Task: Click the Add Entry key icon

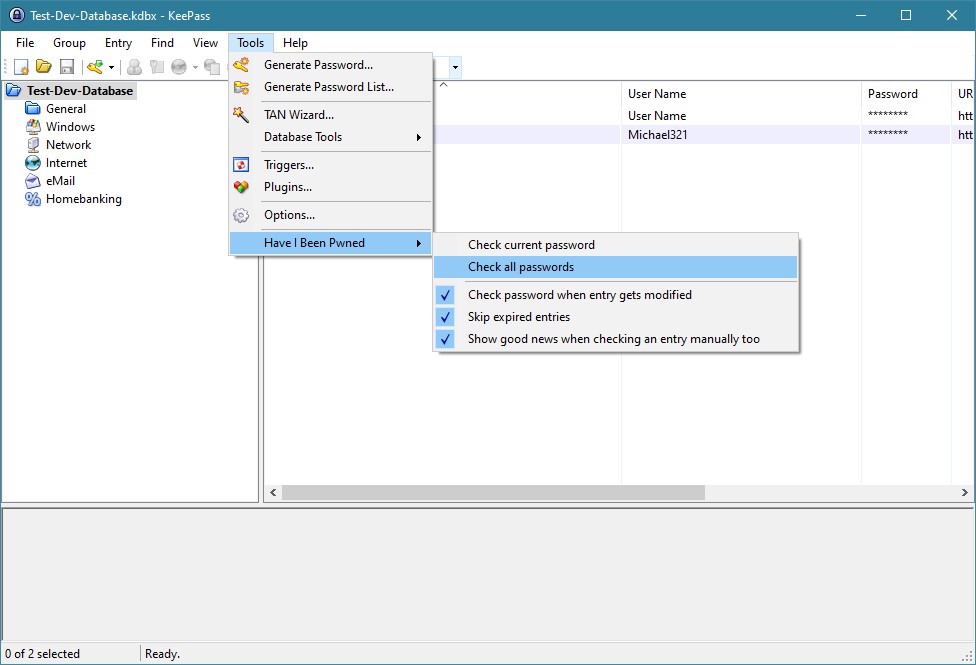Action: click(x=95, y=67)
